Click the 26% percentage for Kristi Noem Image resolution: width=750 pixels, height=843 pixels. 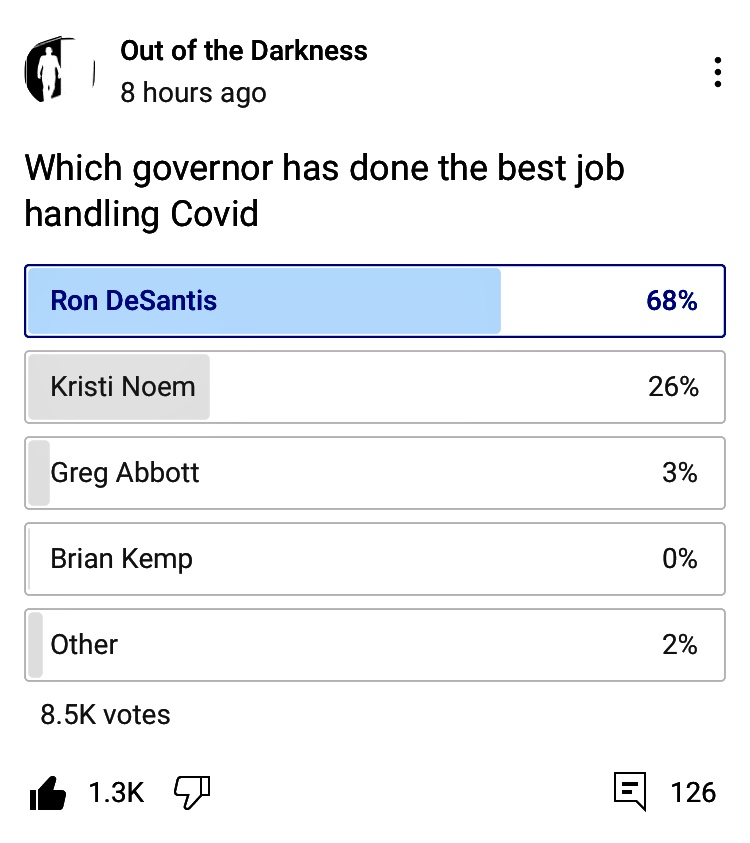pos(672,387)
